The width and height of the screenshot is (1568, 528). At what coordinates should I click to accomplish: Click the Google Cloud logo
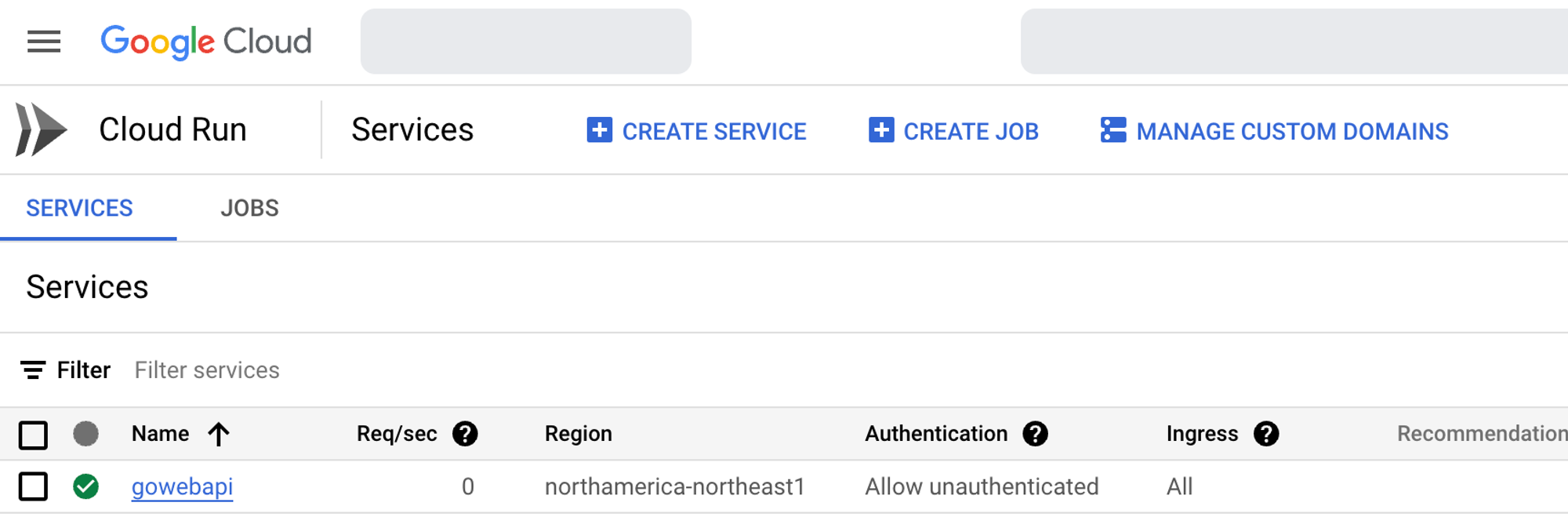[x=206, y=42]
